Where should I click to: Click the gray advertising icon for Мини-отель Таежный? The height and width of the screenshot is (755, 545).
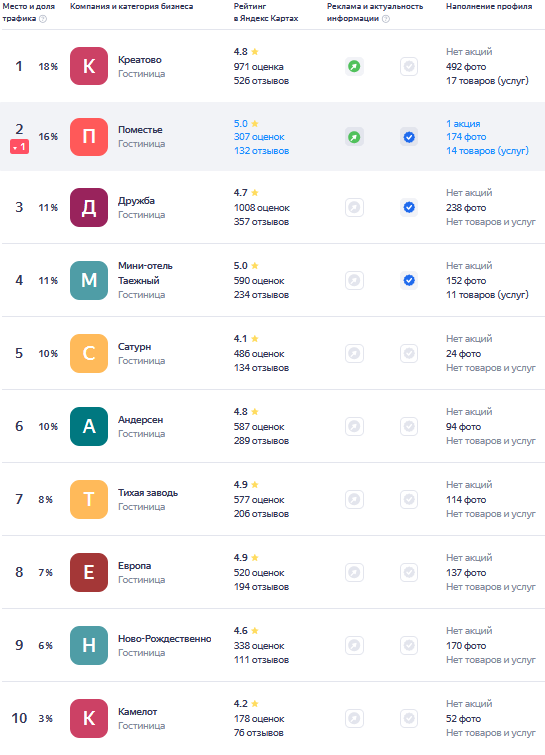(x=354, y=280)
